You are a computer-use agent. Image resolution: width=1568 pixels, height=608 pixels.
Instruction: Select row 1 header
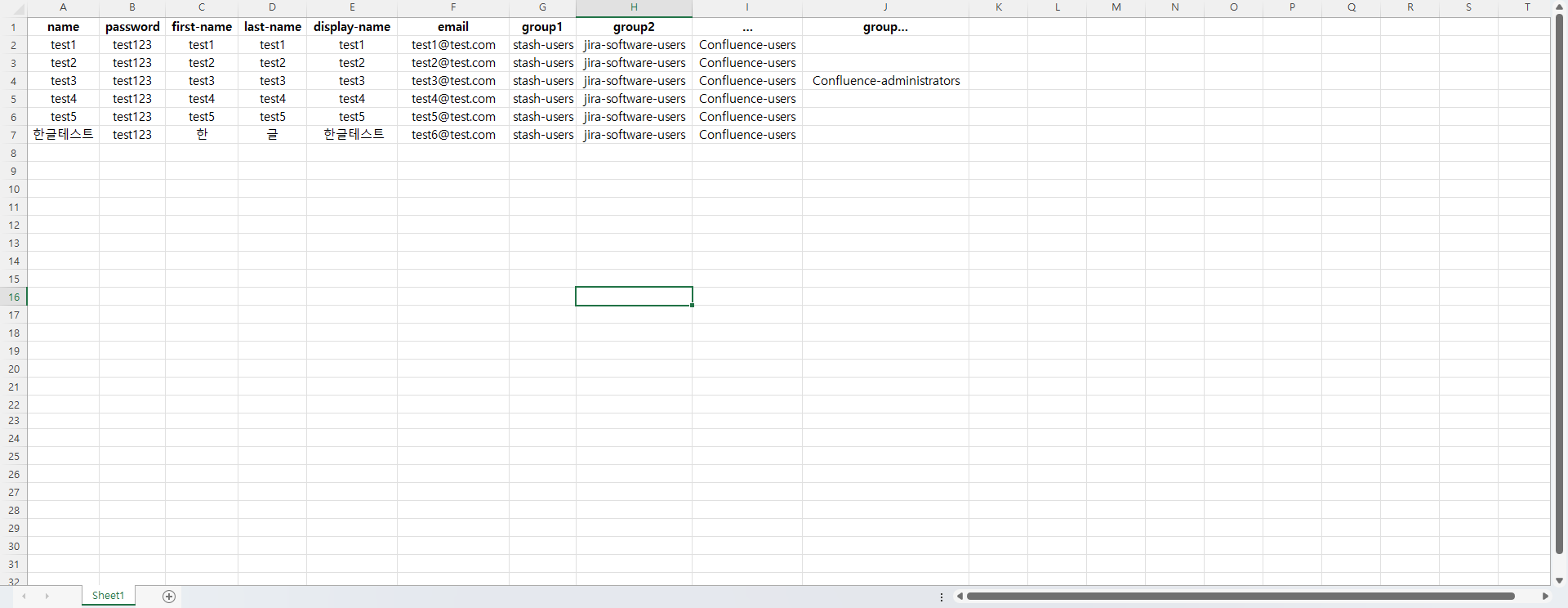[14, 27]
